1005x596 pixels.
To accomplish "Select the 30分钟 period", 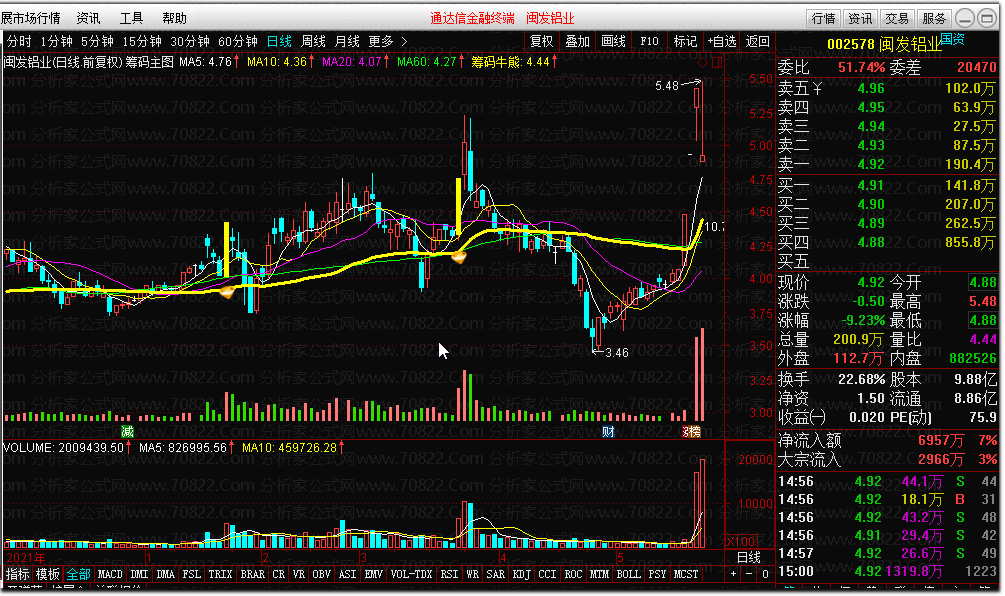I will pos(190,42).
